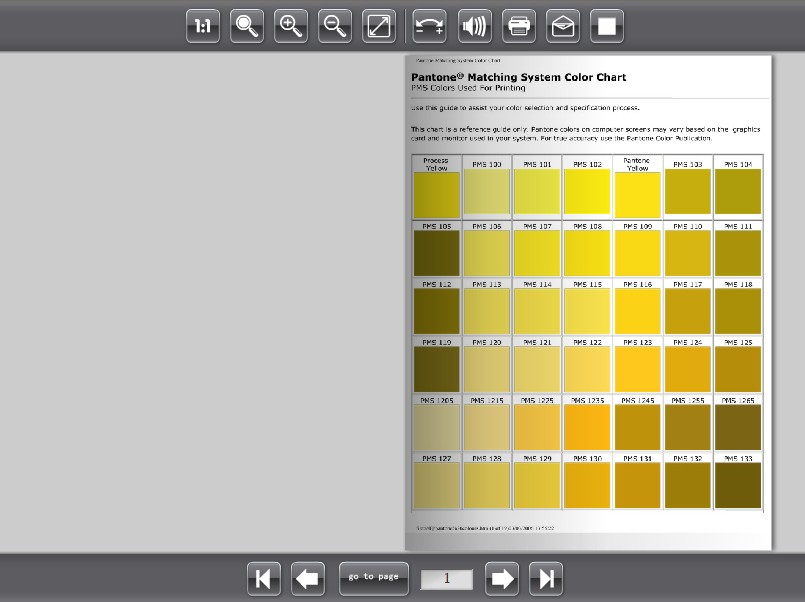Select the dark PMS 133 swatch
This screenshot has height=602, width=805.
point(738,485)
